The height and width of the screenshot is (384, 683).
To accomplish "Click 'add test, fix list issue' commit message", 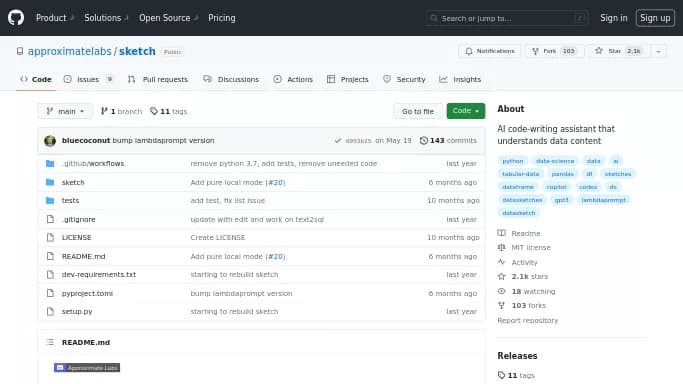I will [227, 201].
